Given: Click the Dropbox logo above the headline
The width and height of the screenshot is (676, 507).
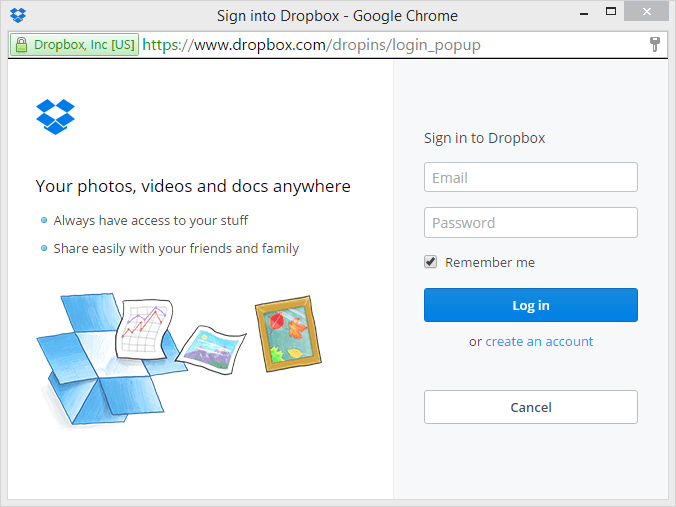Looking at the screenshot, I should [x=55, y=117].
